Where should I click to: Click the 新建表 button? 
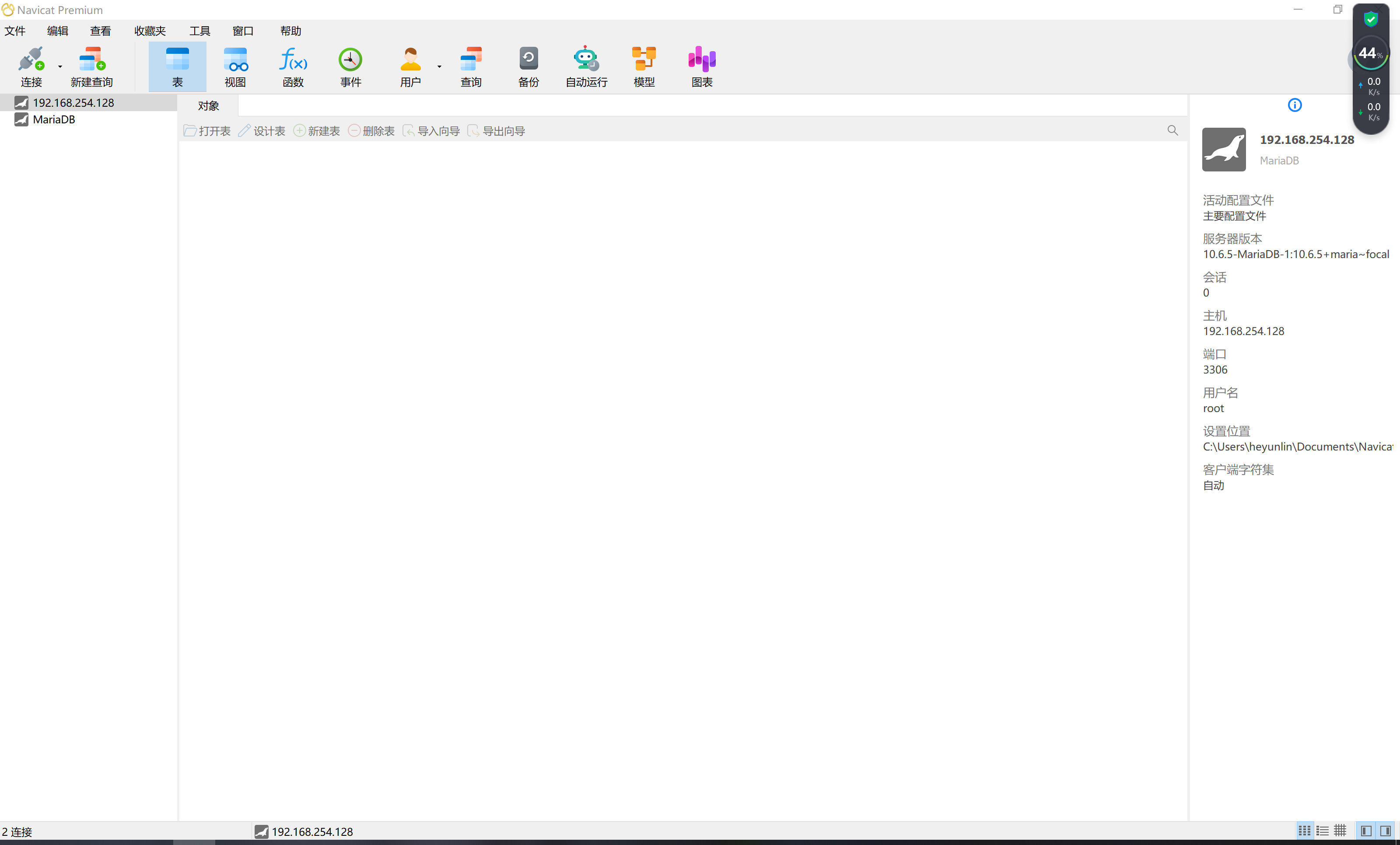pos(316,131)
